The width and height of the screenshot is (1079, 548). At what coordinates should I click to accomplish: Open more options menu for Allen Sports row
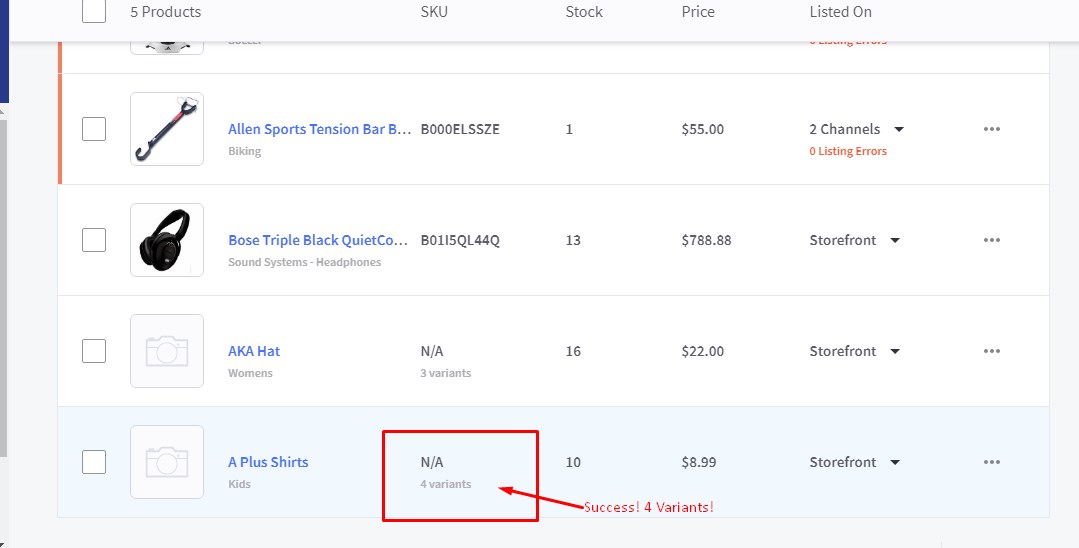tap(992, 129)
